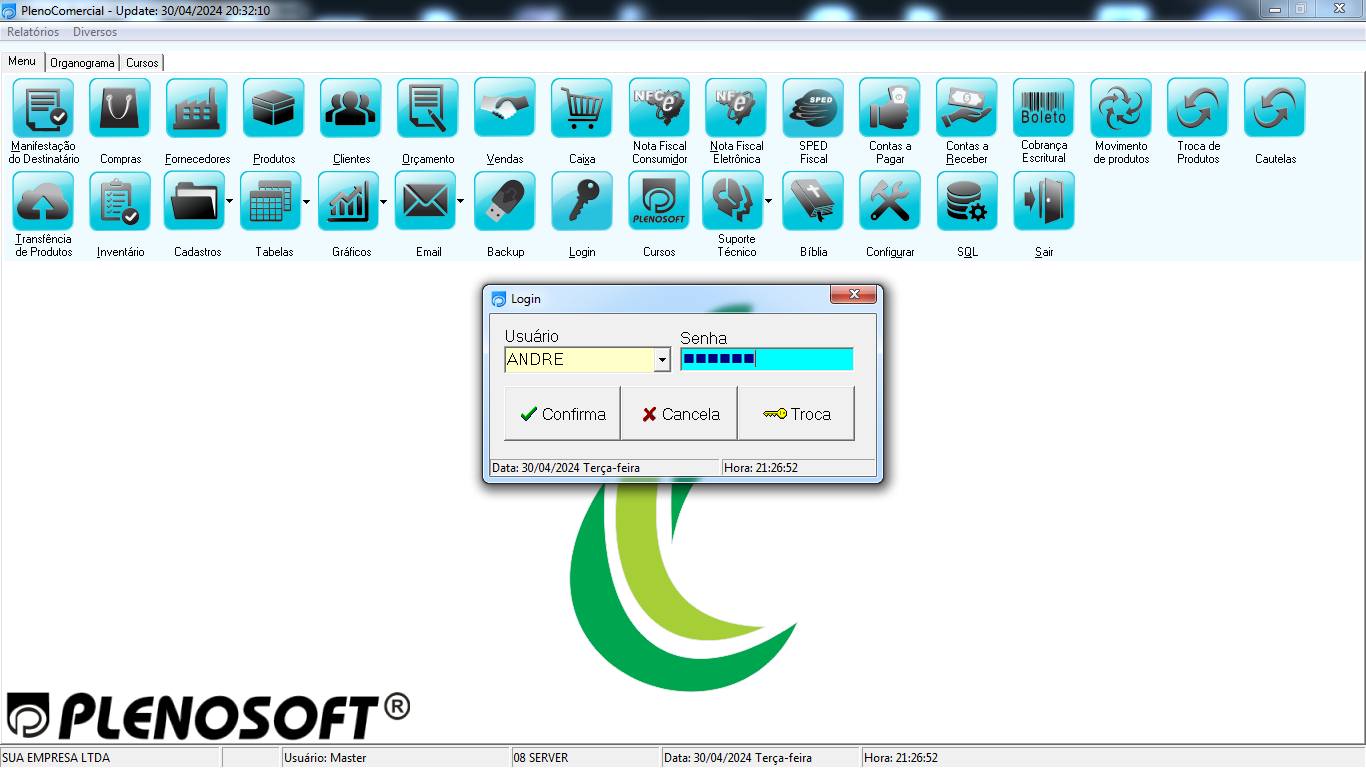
Task: Expand the Email dropdown arrow
Action: click(461, 201)
